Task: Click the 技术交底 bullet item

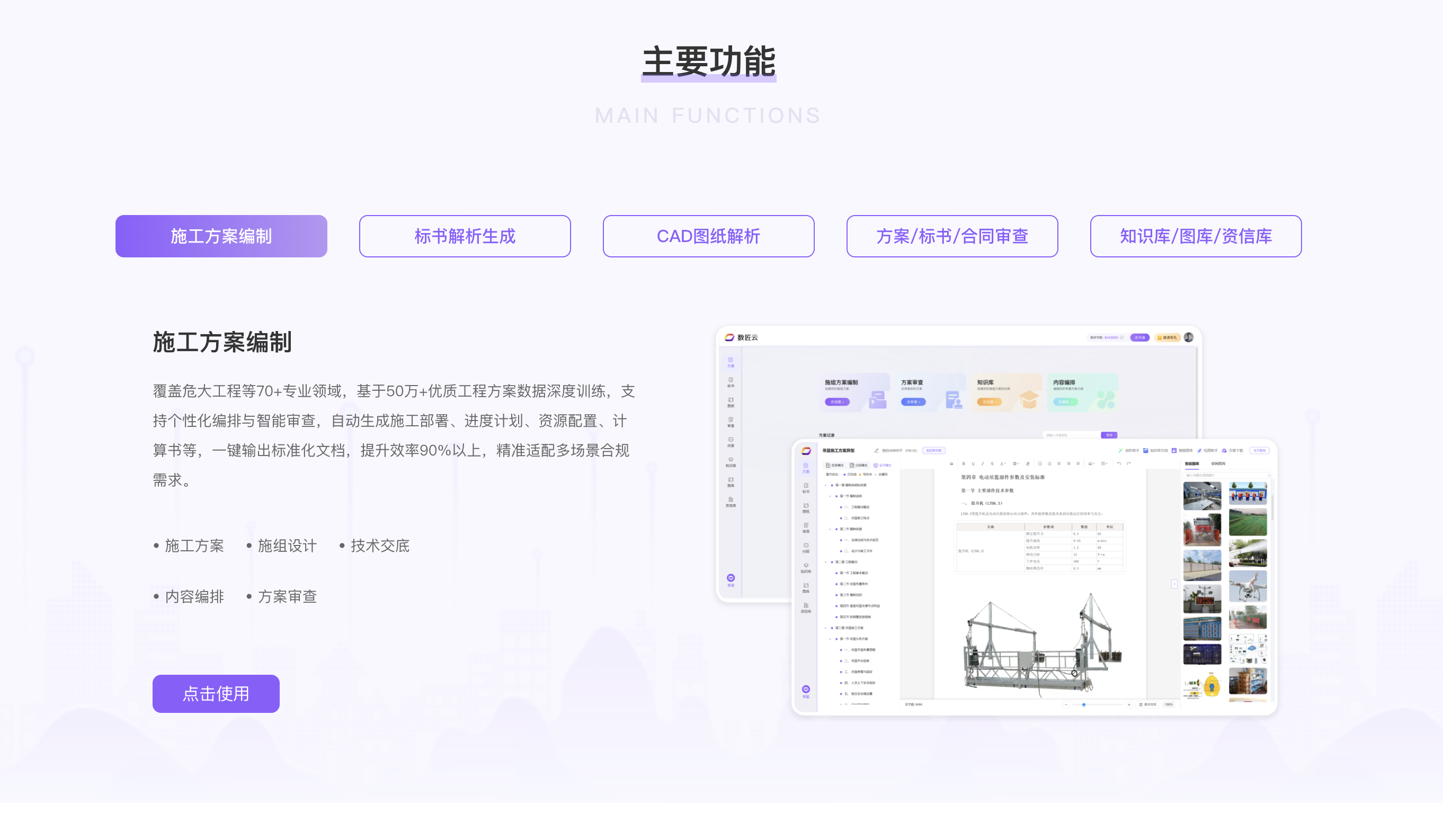Action: (x=375, y=546)
